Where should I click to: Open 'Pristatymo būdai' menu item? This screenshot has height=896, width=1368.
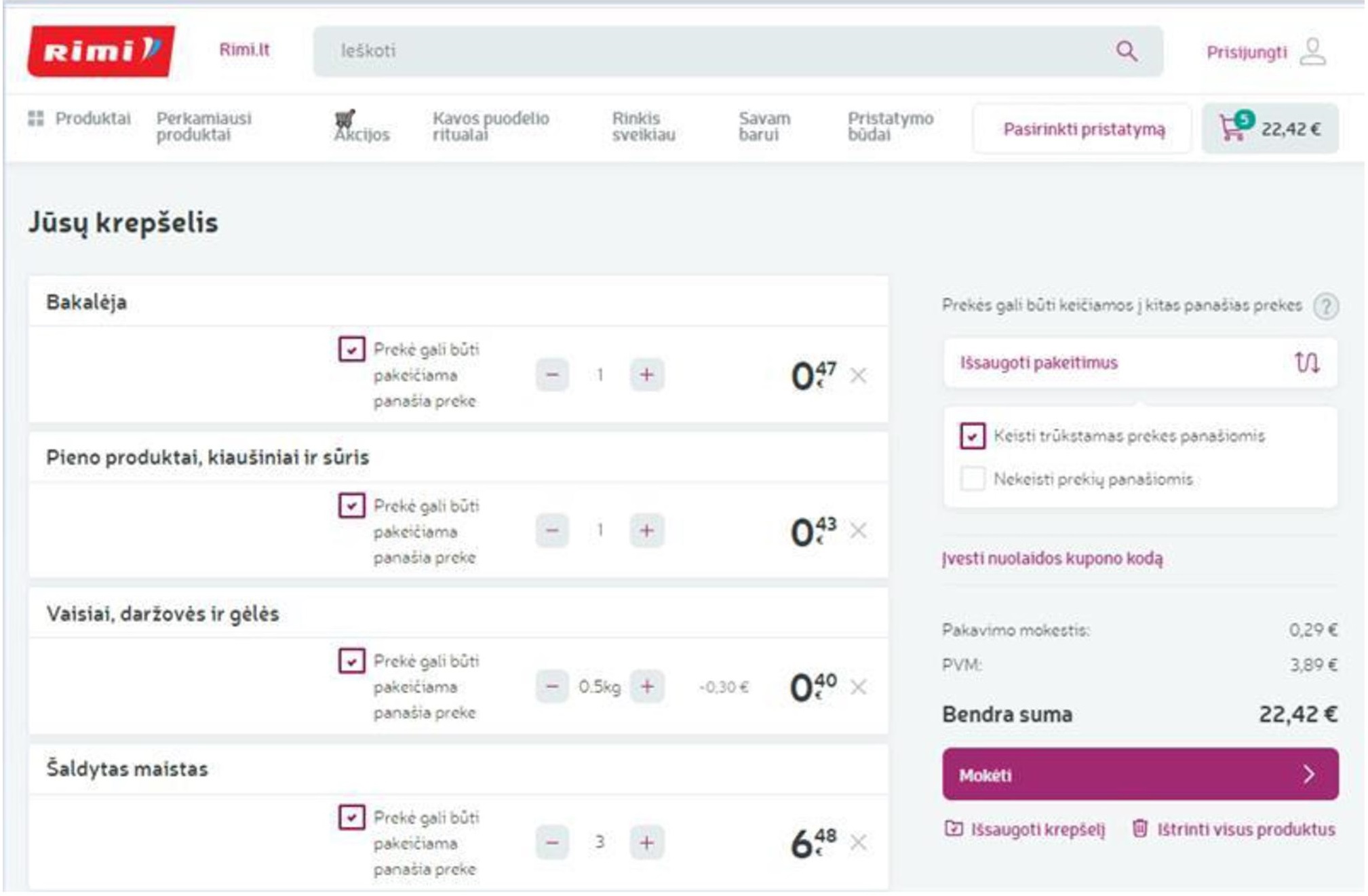[x=890, y=126]
